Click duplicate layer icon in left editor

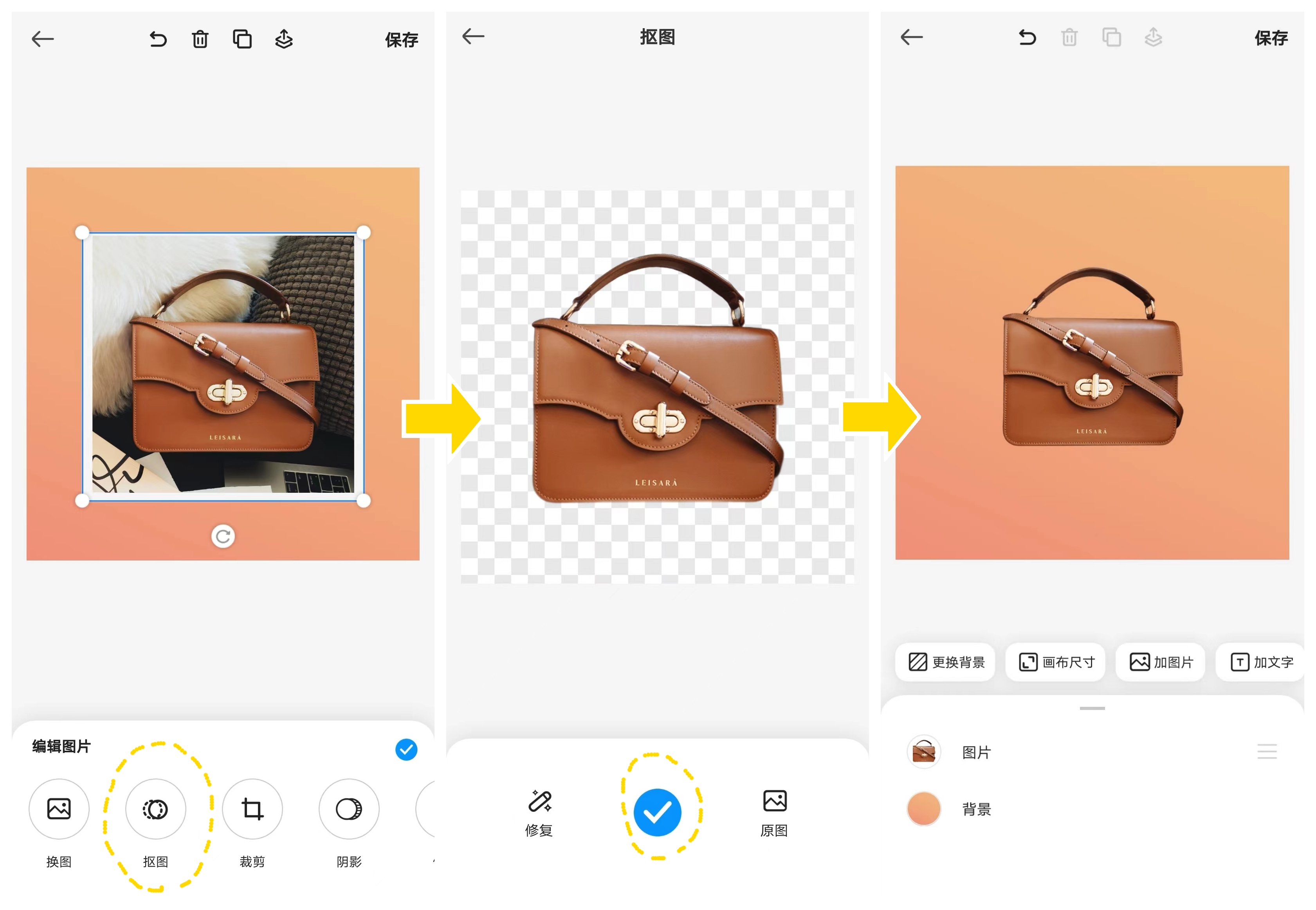[x=242, y=40]
